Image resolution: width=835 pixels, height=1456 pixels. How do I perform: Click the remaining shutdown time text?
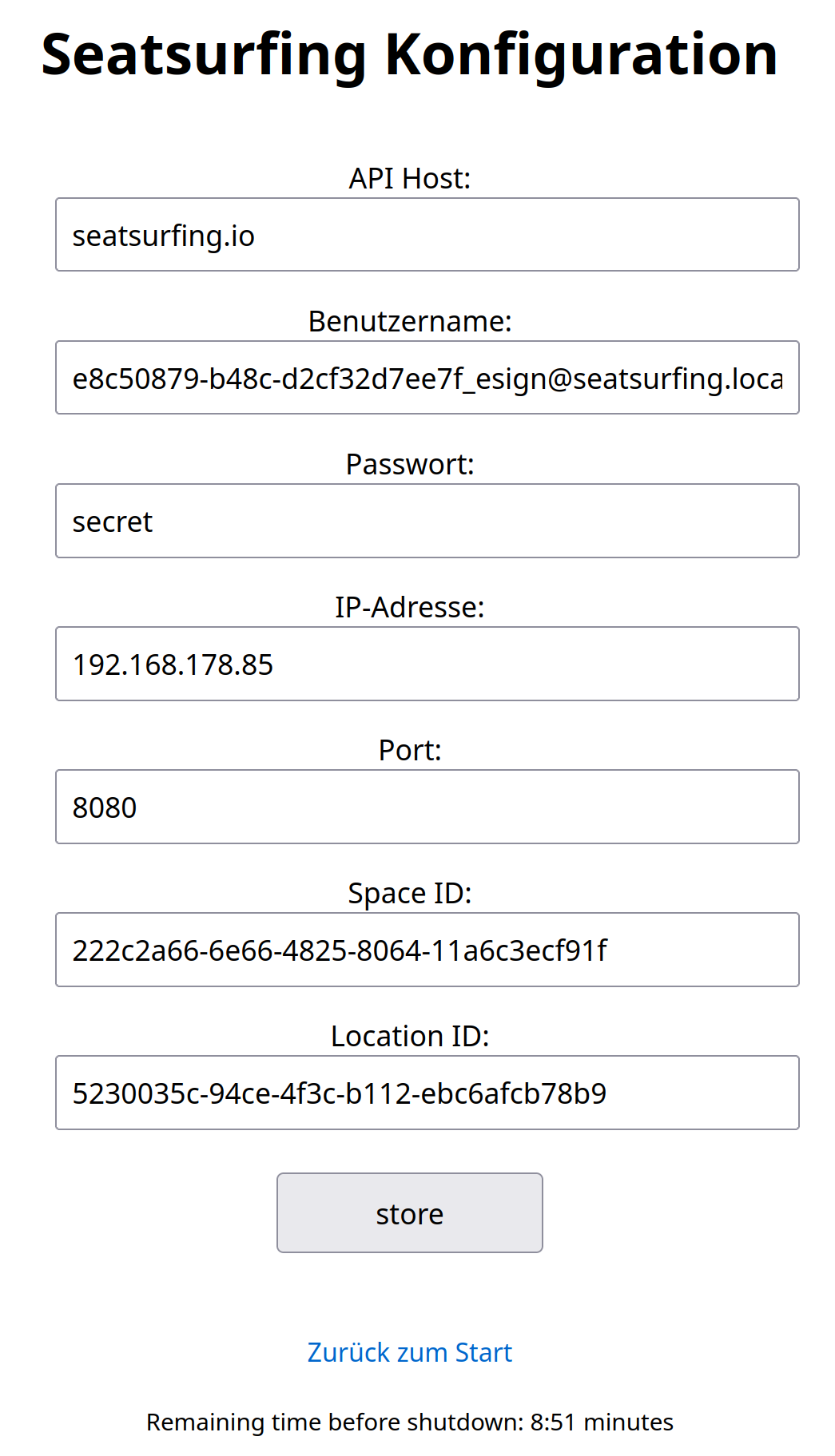[409, 1422]
